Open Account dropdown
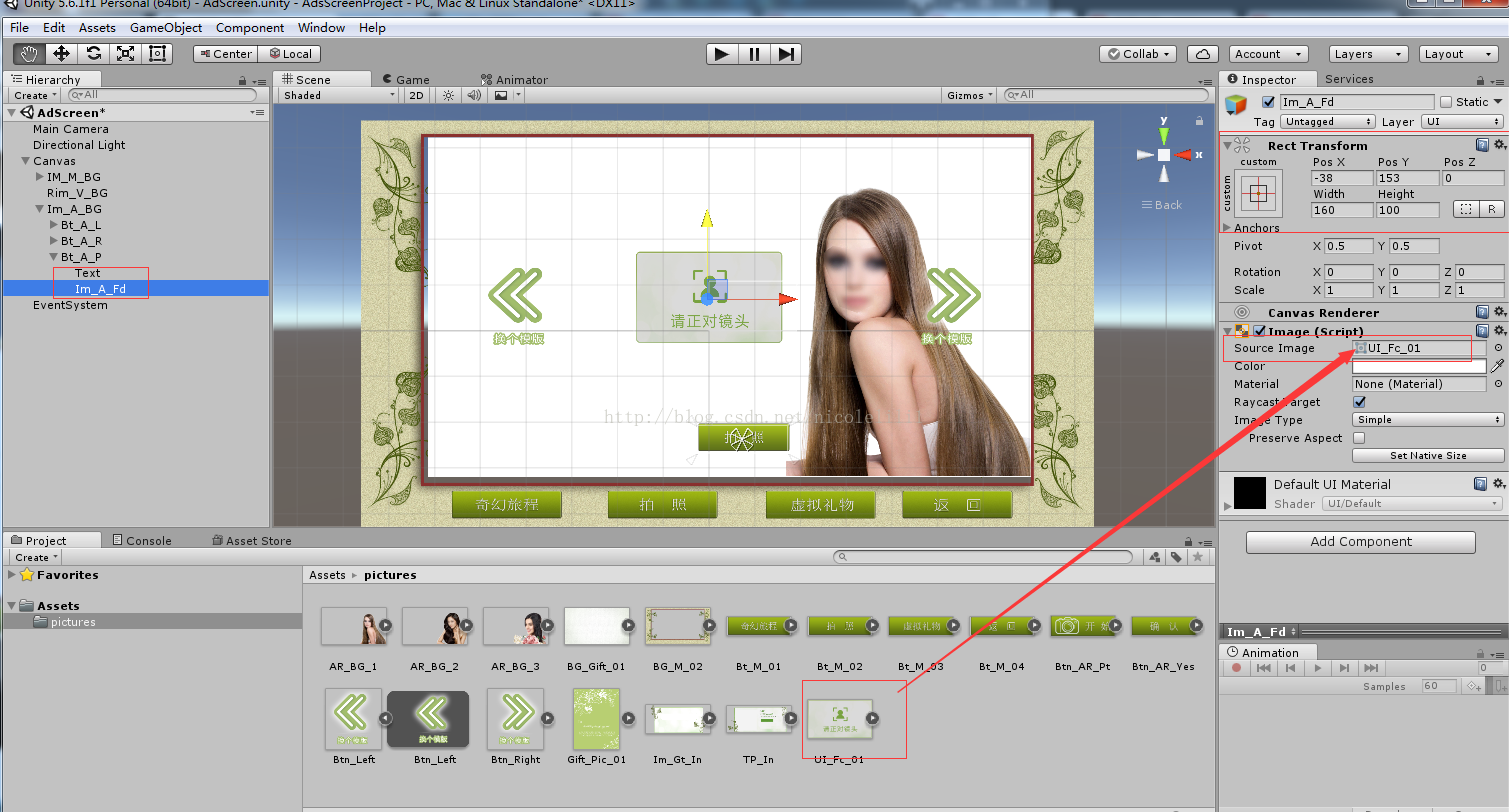Screen dimensions: 1509x812 [1269, 54]
